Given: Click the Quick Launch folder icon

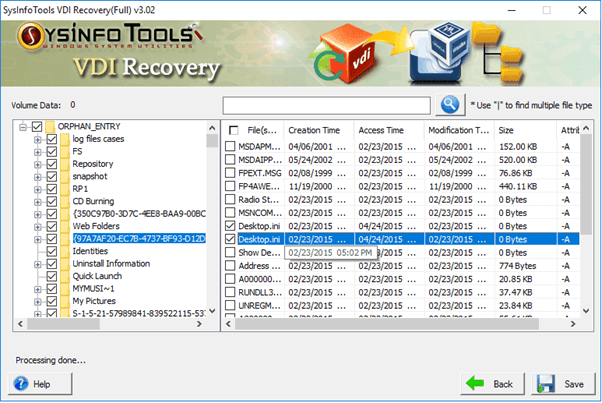Looking at the screenshot, I should point(64,276).
